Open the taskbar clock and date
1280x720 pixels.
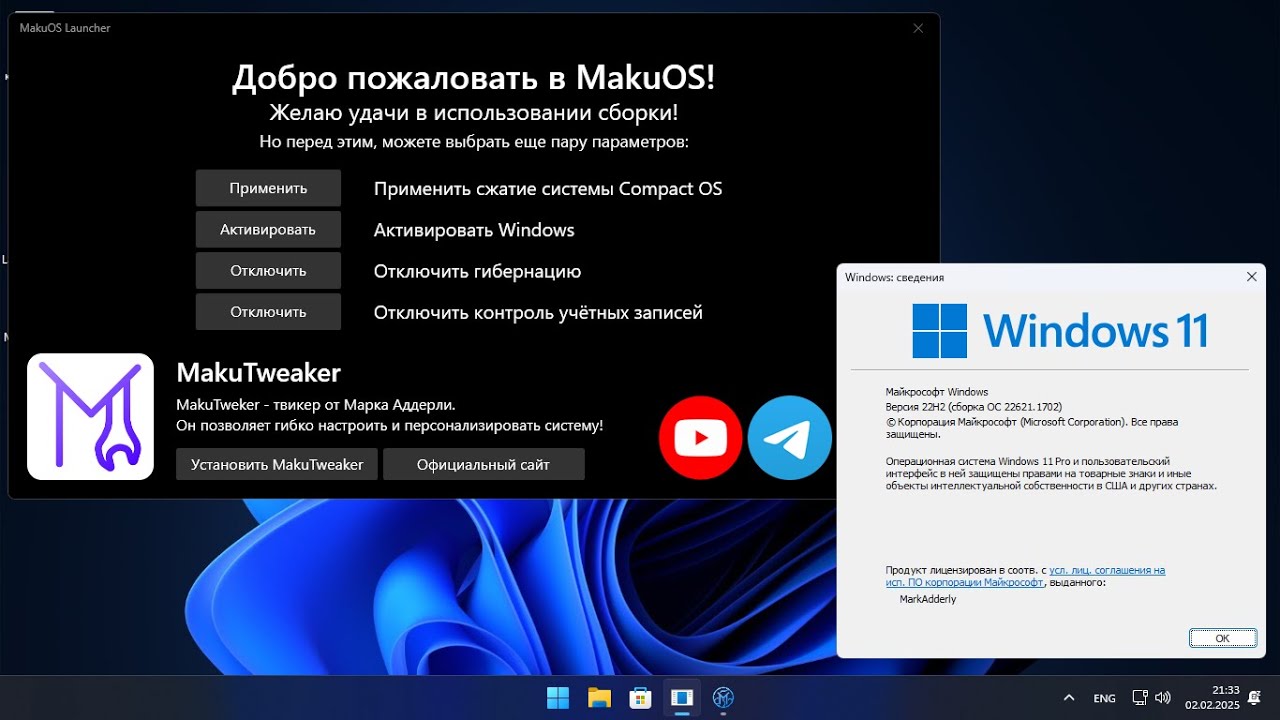tap(1212, 698)
